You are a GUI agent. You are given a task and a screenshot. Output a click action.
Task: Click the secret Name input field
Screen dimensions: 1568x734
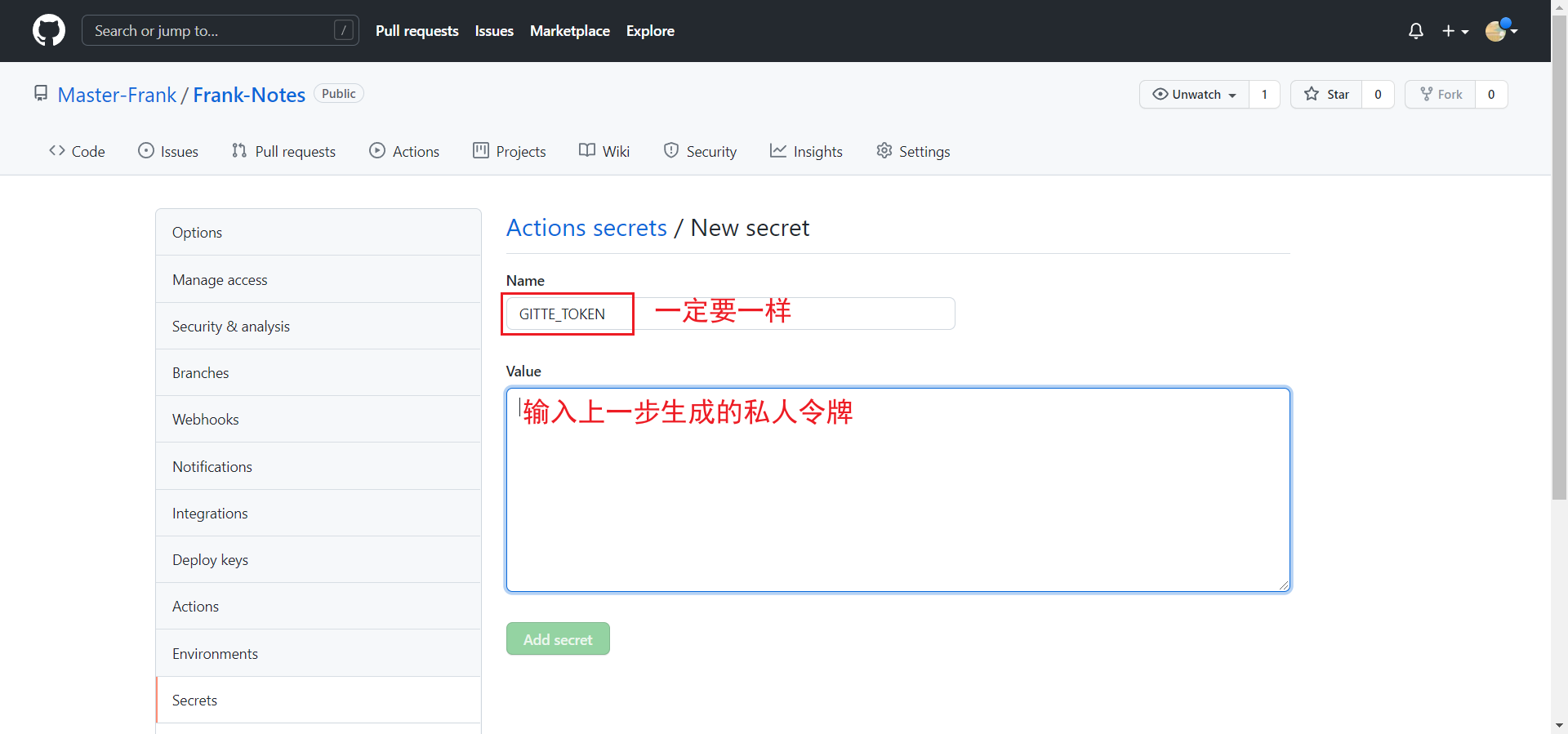[731, 314]
